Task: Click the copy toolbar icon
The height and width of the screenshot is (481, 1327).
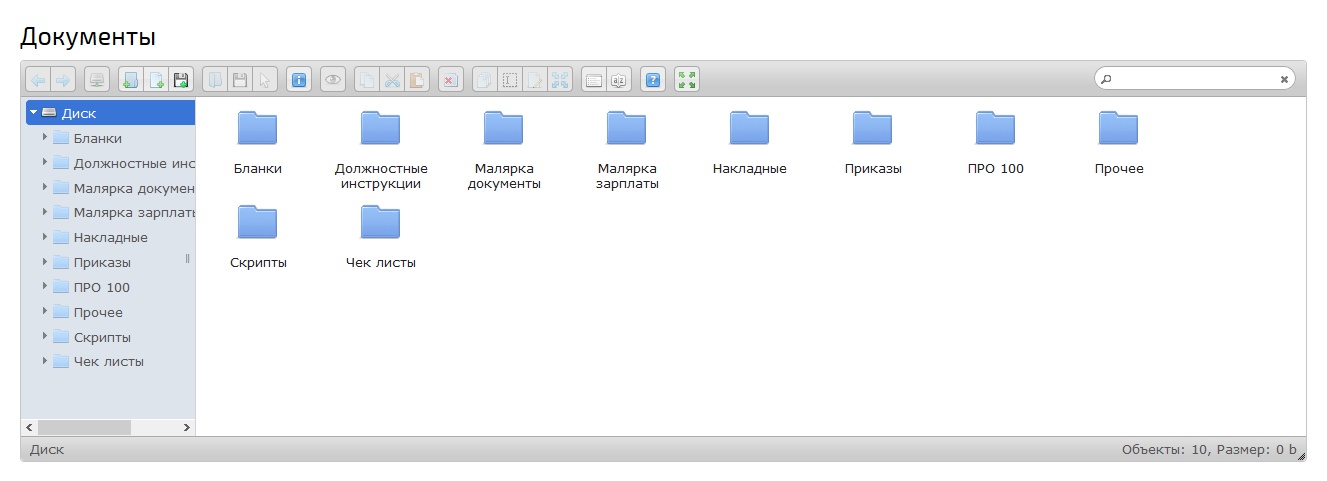Action: pos(367,79)
